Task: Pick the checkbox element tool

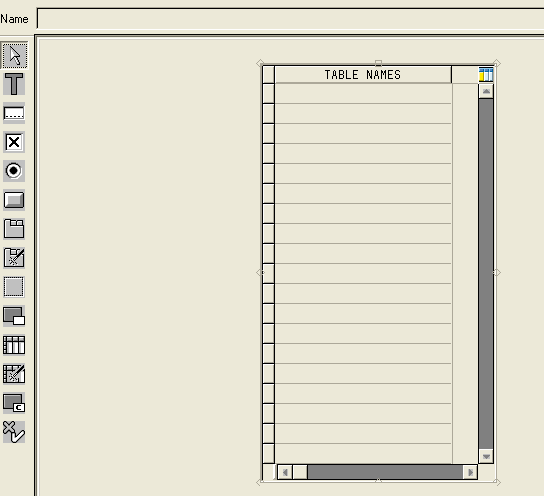Action: tap(14, 142)
